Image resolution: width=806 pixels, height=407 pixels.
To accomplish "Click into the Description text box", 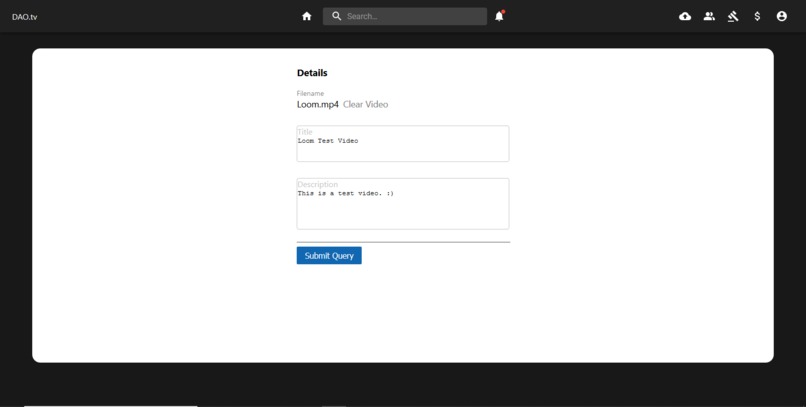I will point(403,204).
